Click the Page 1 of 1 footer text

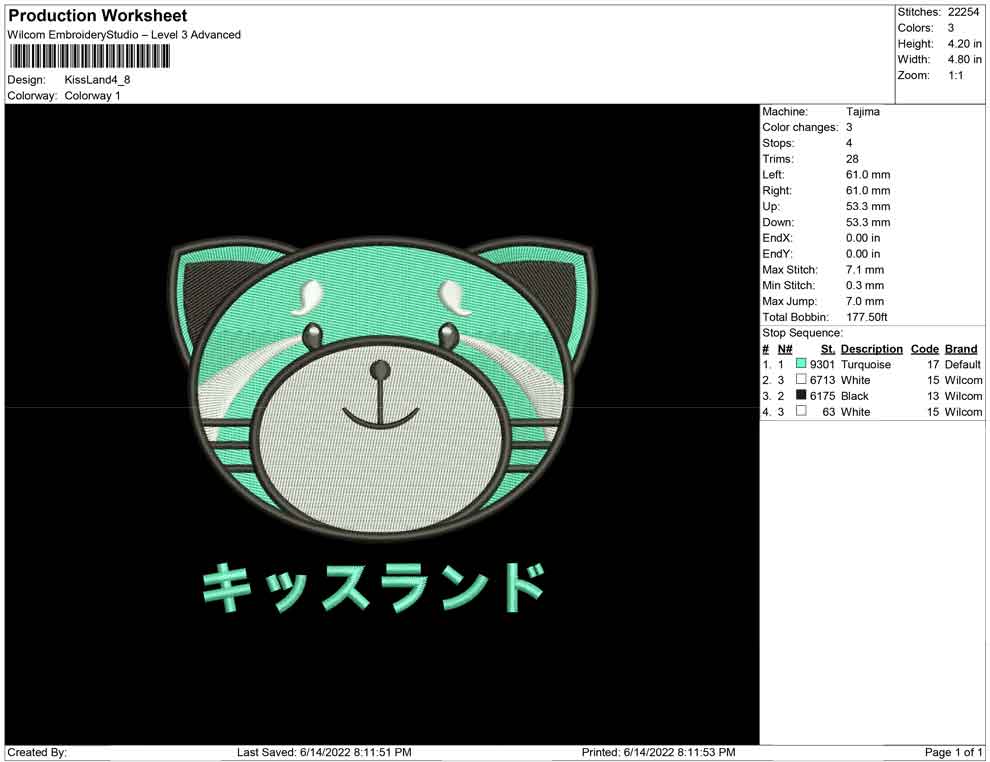(954, 752)
